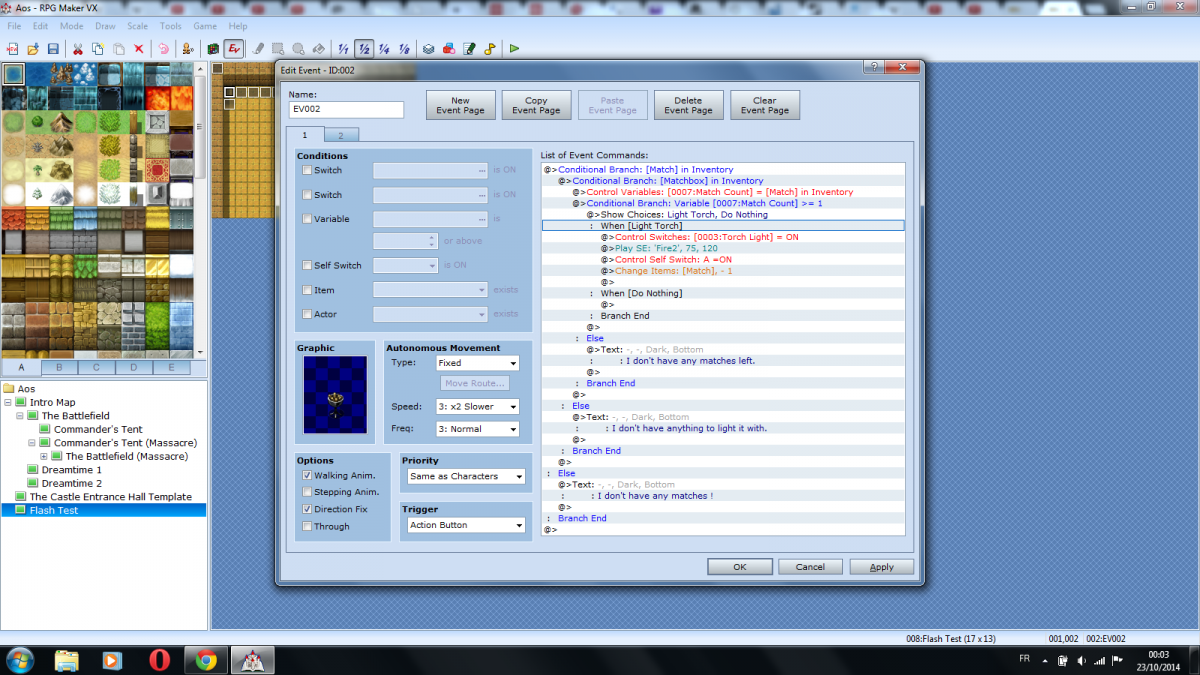This screenshot has height=675, width=1200.
Task: Enable the first Switch condition checkbox
Action: [307, 171]
